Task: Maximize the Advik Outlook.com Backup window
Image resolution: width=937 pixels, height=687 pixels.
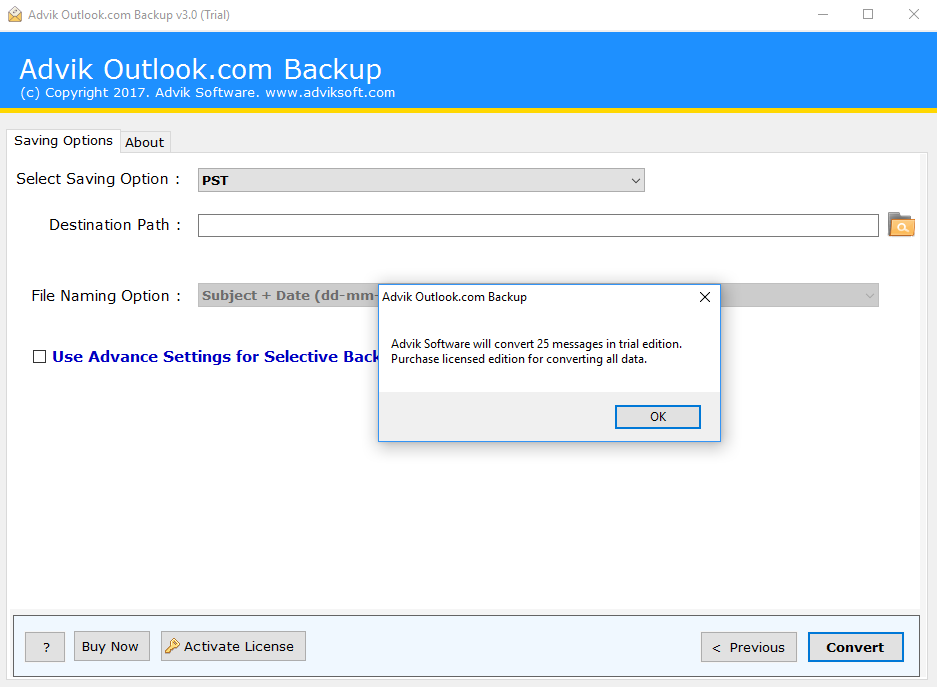Action: point(868,14)
